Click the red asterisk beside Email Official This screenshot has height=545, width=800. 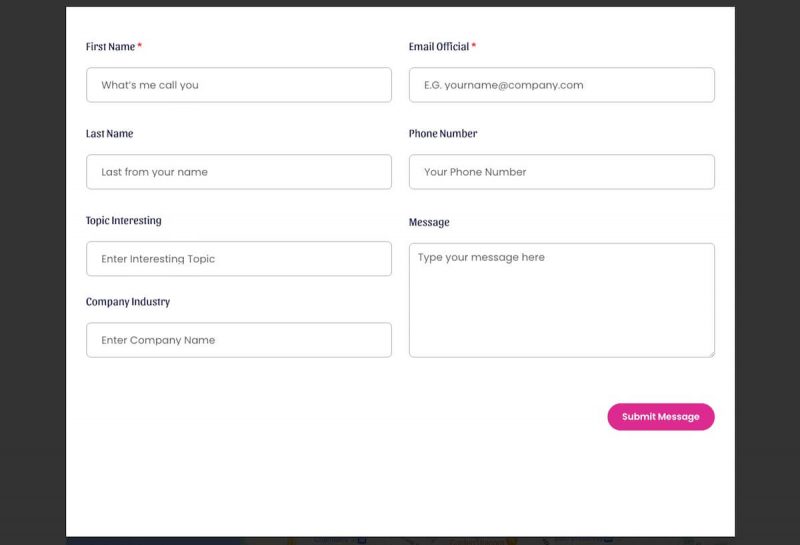coord(474,46)
